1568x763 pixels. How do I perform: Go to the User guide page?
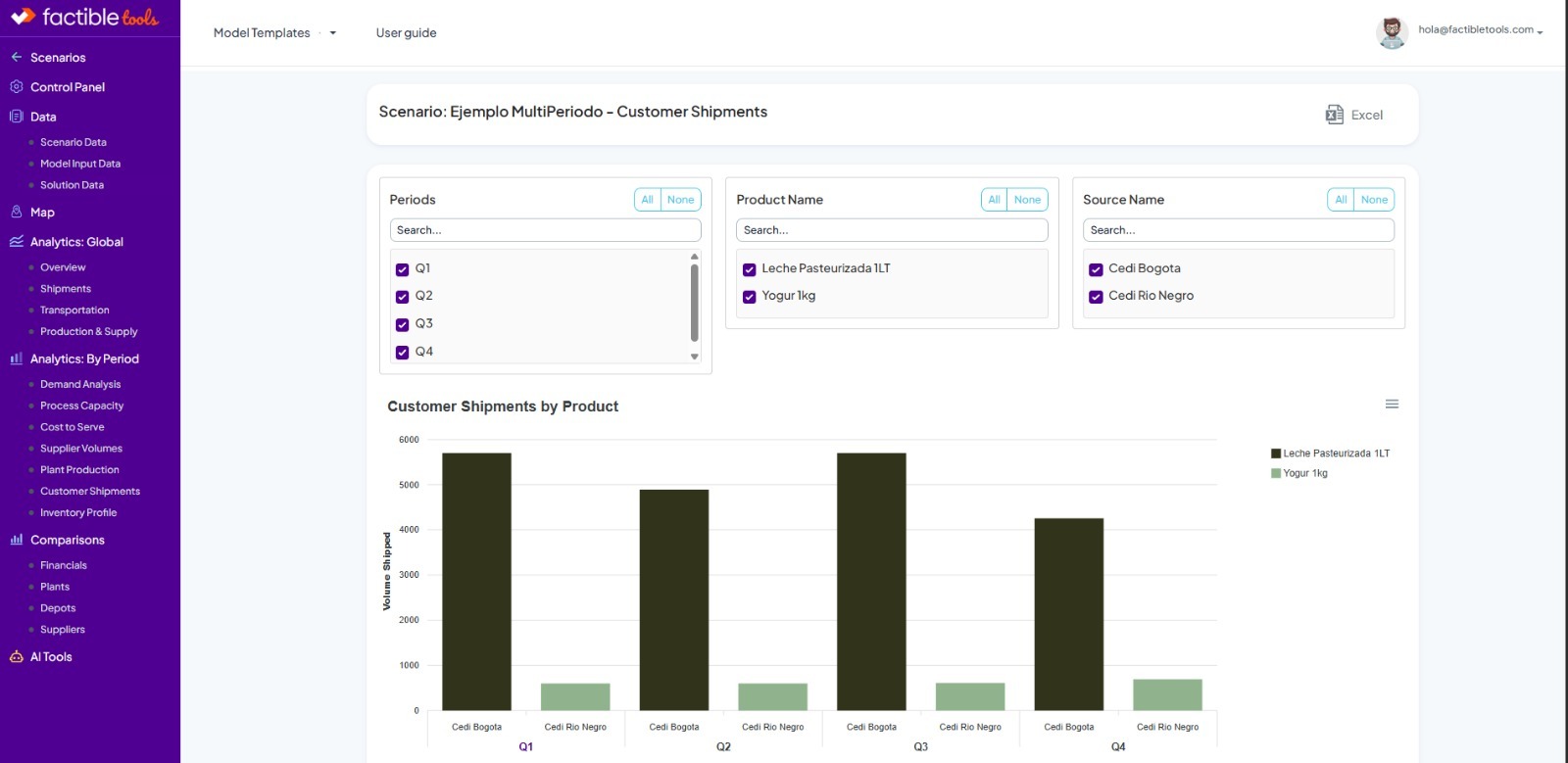[x=406, y=33]
